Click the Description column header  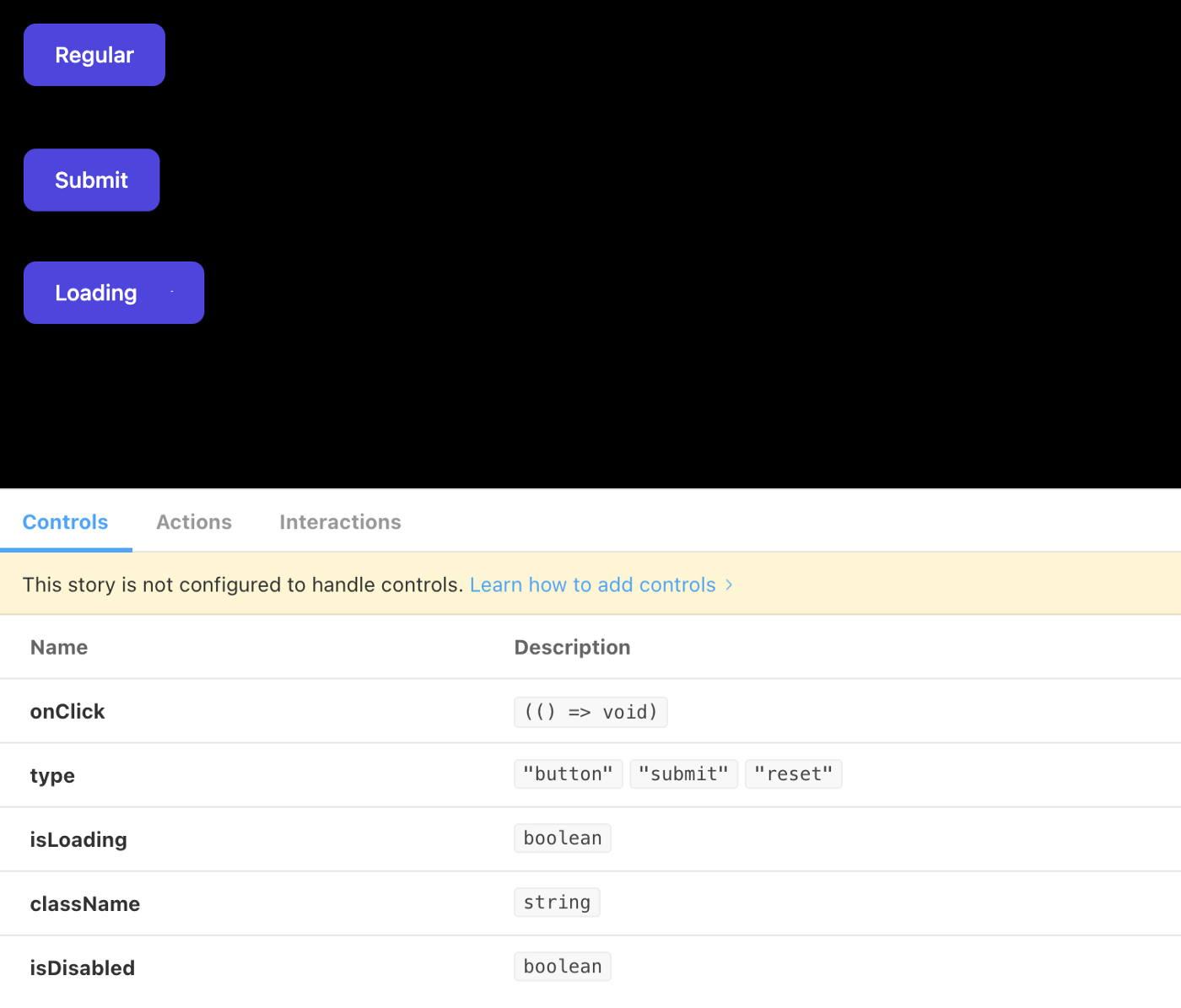point(572,647)
